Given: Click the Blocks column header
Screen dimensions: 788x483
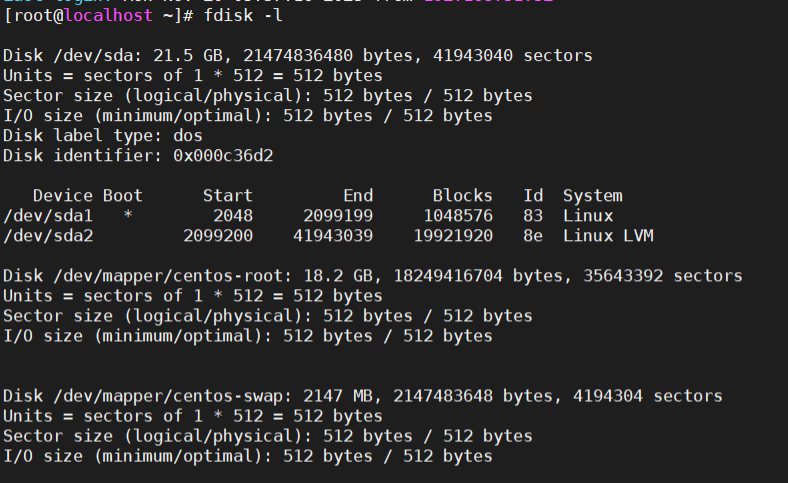Looking at the screenshot, I should pyautogui.click(x=462, y=195).
